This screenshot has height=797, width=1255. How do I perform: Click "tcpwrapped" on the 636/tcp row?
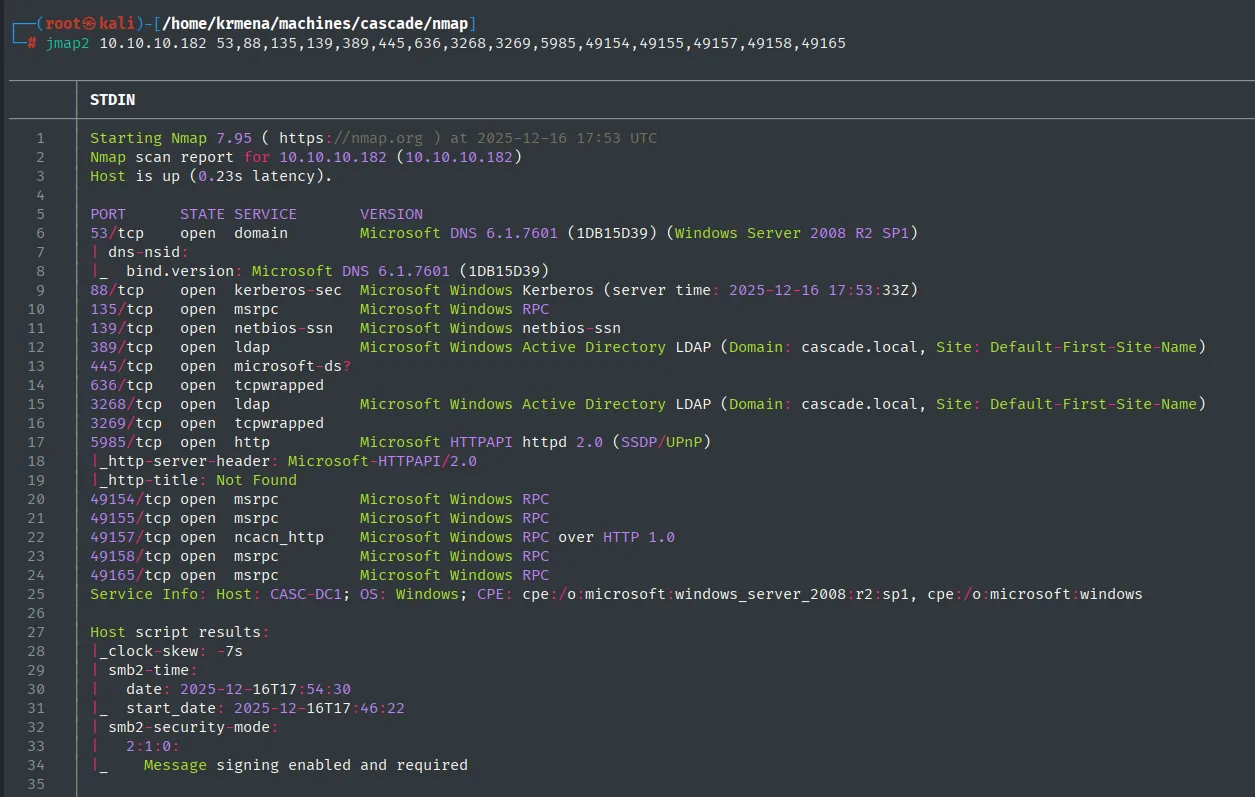(x=279, y=385)
